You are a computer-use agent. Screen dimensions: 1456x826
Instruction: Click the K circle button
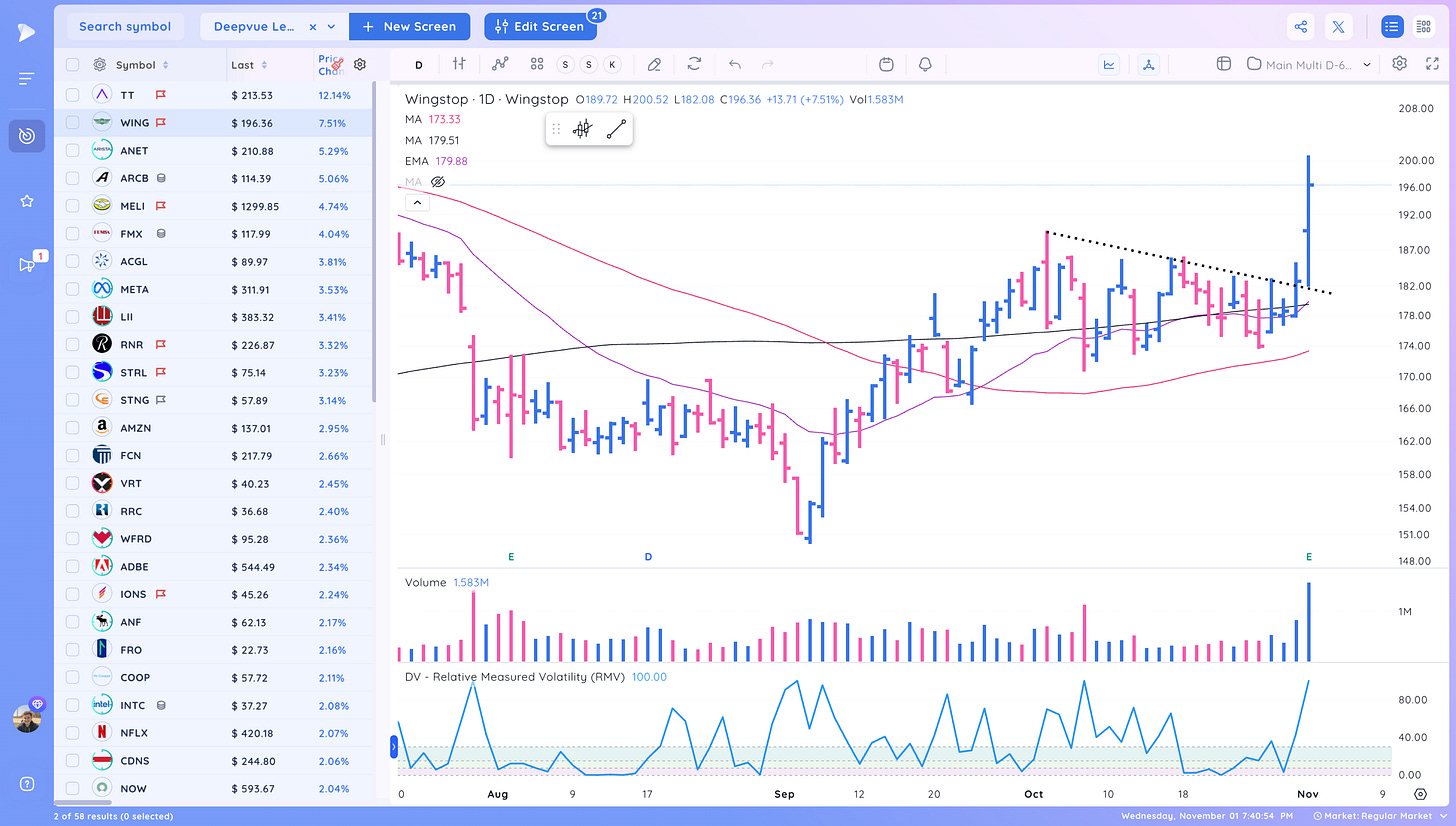pos(612,64)
